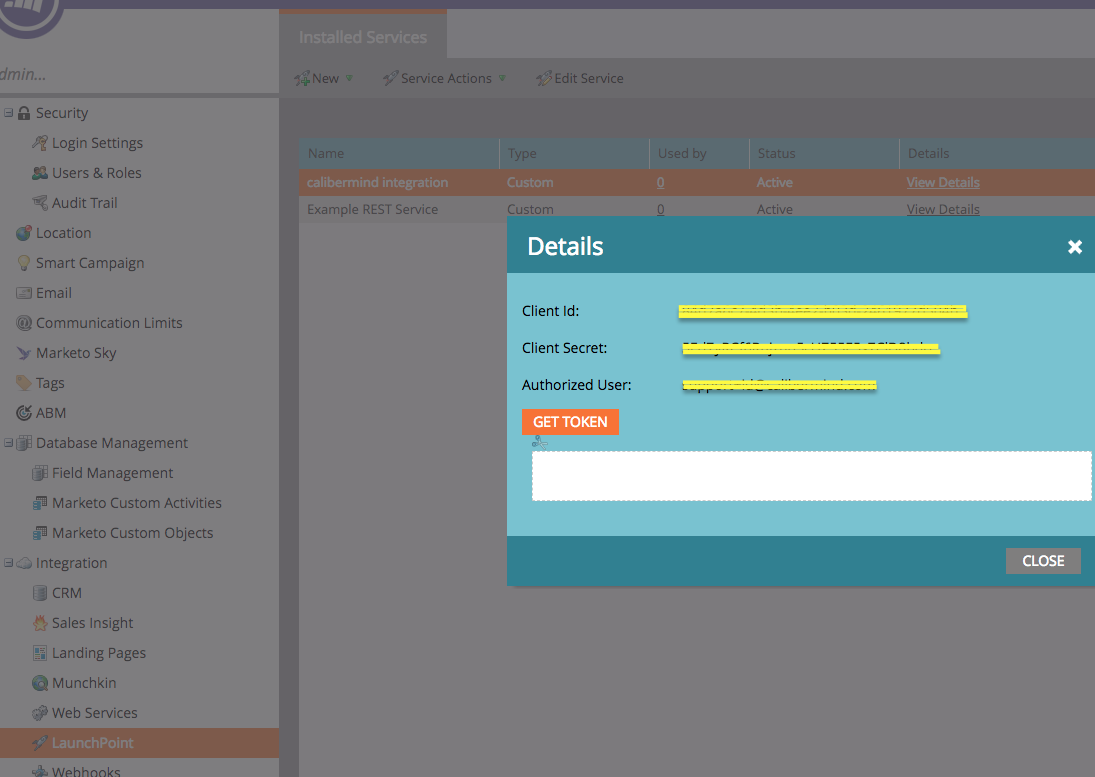This screenshot has height=777, width=1095.
Task: Click the Audit Trail icon
Action: (x=40, y=203)
